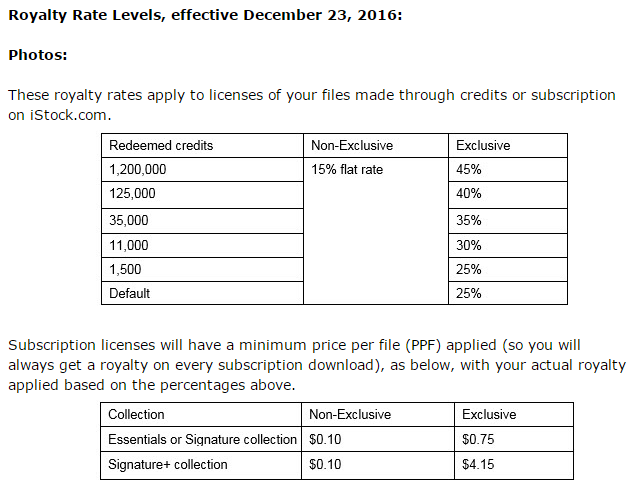Click the Photos: heading
631x490 pixels.
click(x=38, y=55)
